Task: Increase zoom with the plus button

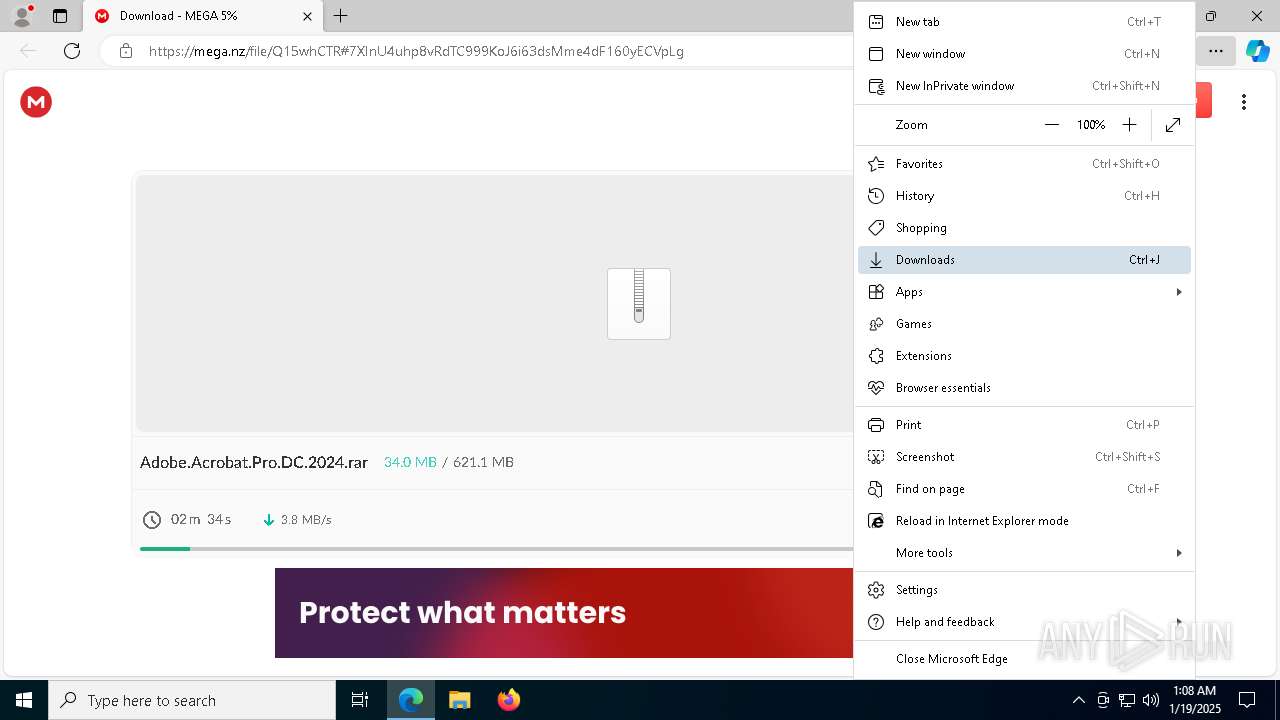Action: (1129, 125)
